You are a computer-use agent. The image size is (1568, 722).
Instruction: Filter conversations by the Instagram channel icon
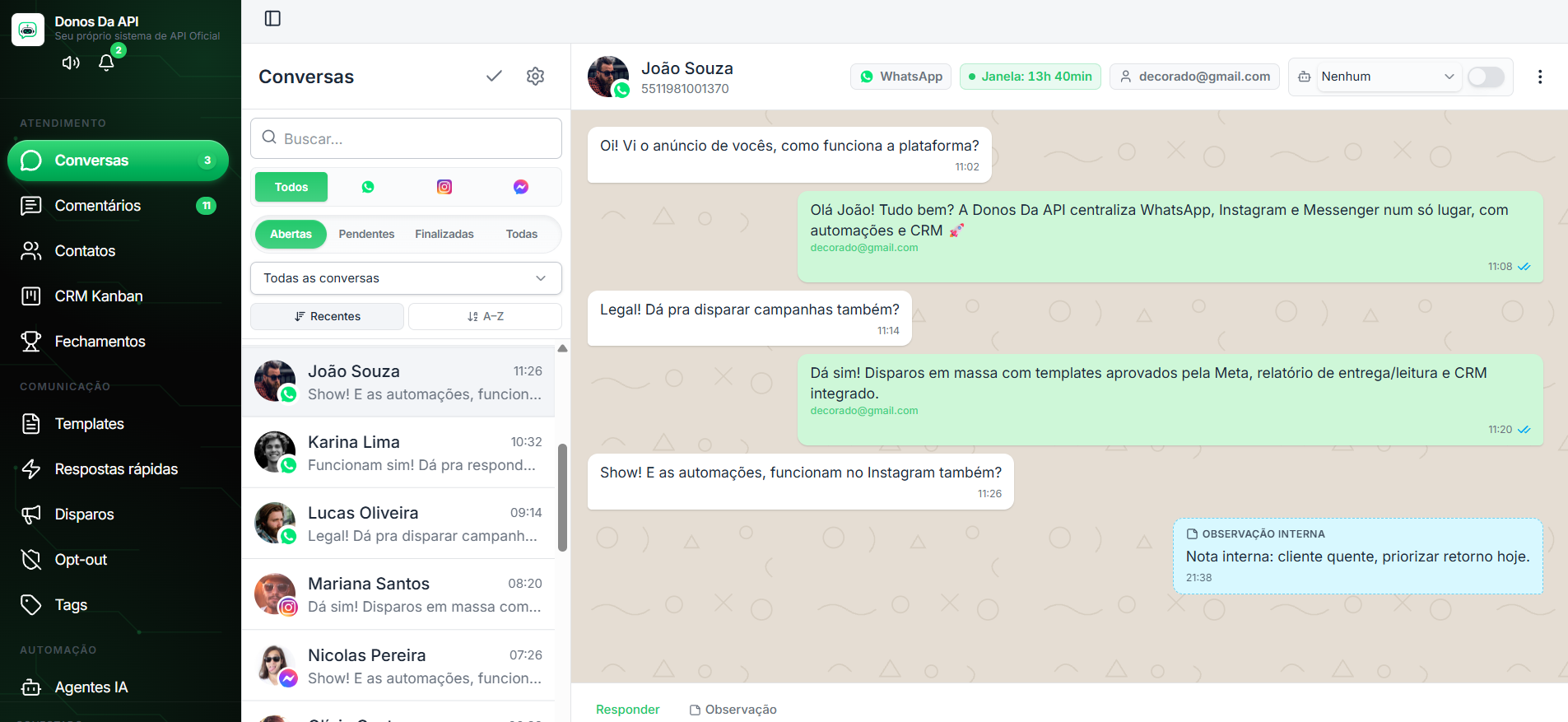(444, 187)
